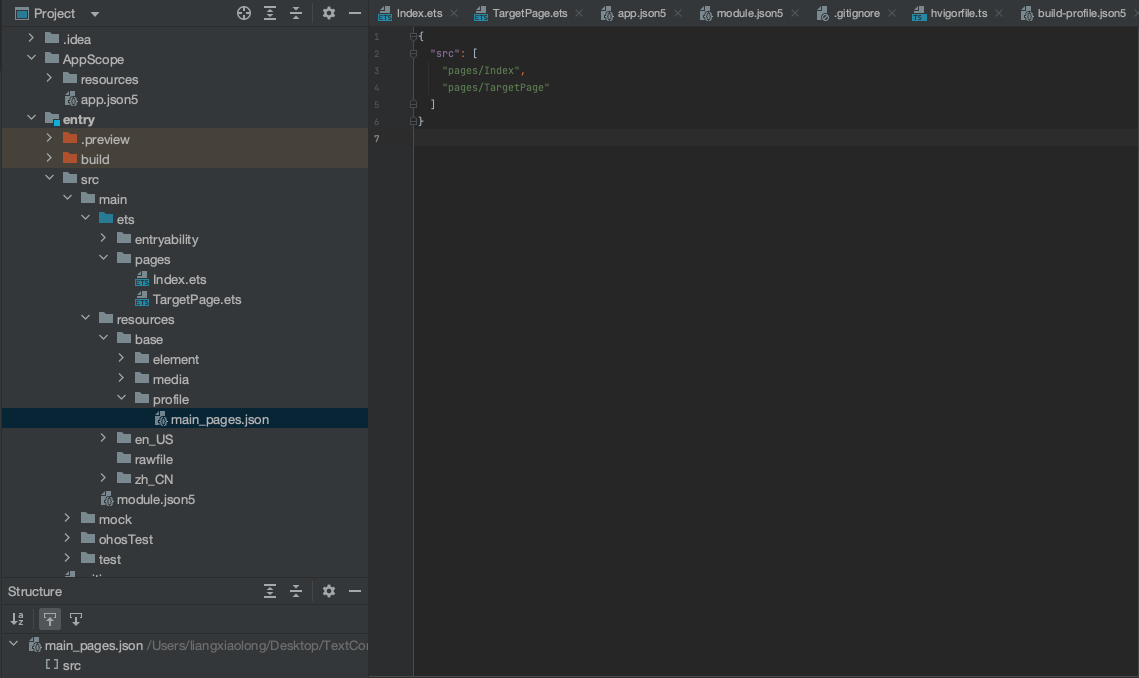Open Project panel settings gear
The width and height of the screenshot is (1139, 678).
[329, 13]
